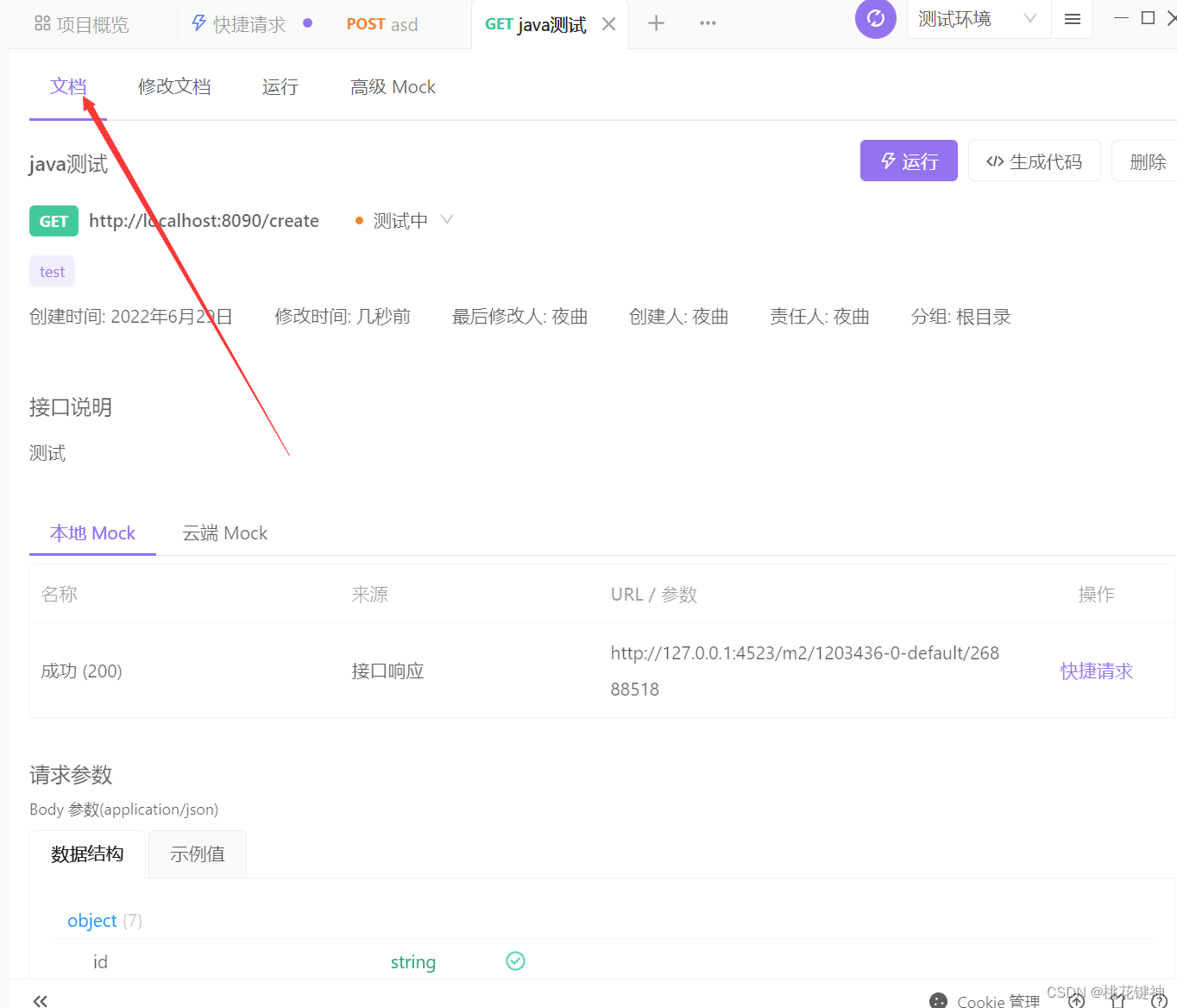Click the purple 运行 button
Screen dimensions: 1177x1008
point(909,161)
